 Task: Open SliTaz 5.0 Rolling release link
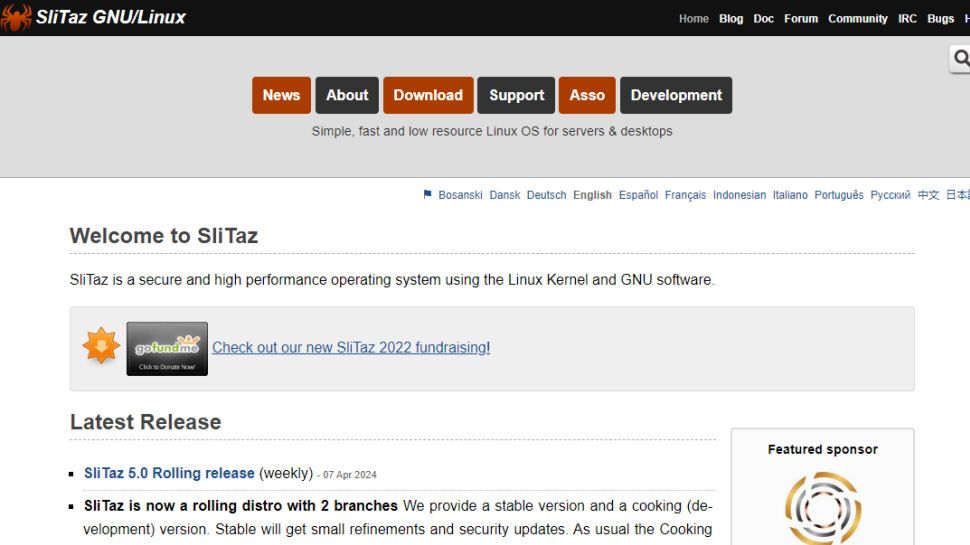click(x=170, y=473)
